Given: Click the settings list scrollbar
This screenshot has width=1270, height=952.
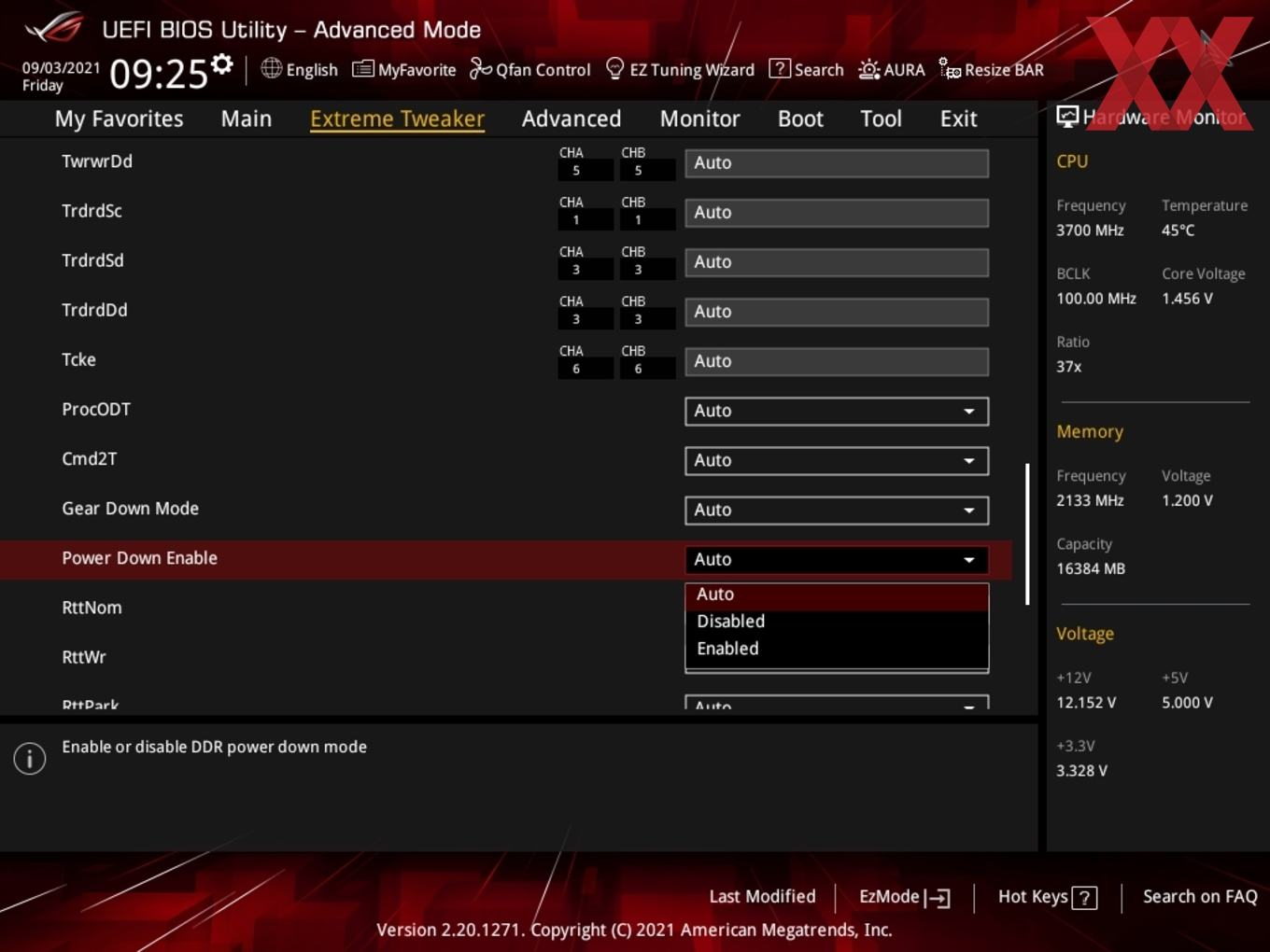Looking at the screenshot, I should click(x=1027, y=534).
